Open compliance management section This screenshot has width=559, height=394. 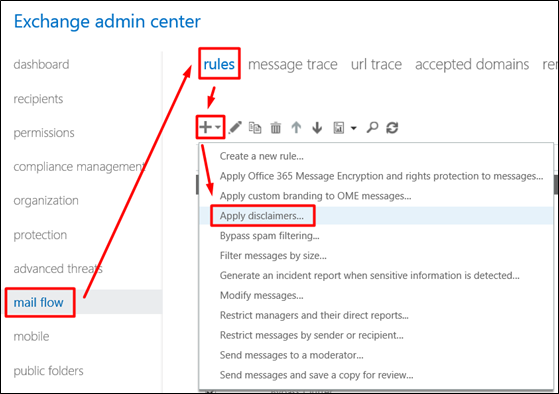pos(79,167)
